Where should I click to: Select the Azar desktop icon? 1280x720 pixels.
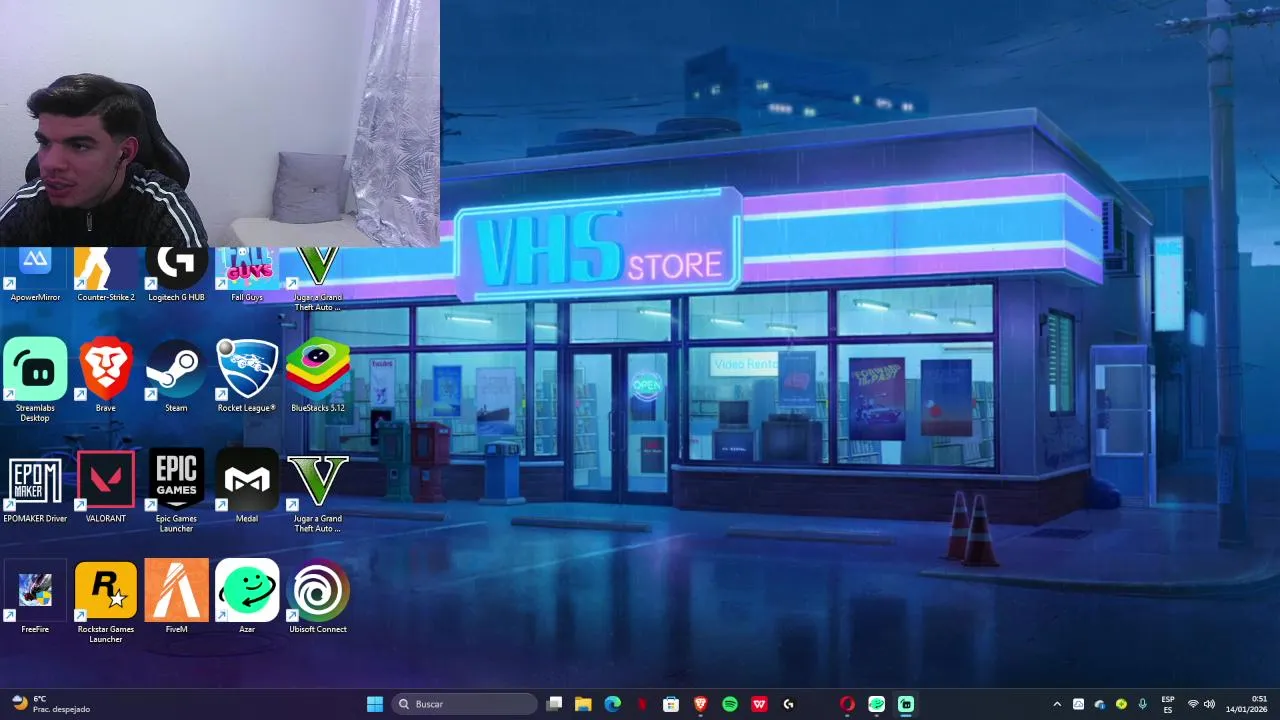(247, 597)
